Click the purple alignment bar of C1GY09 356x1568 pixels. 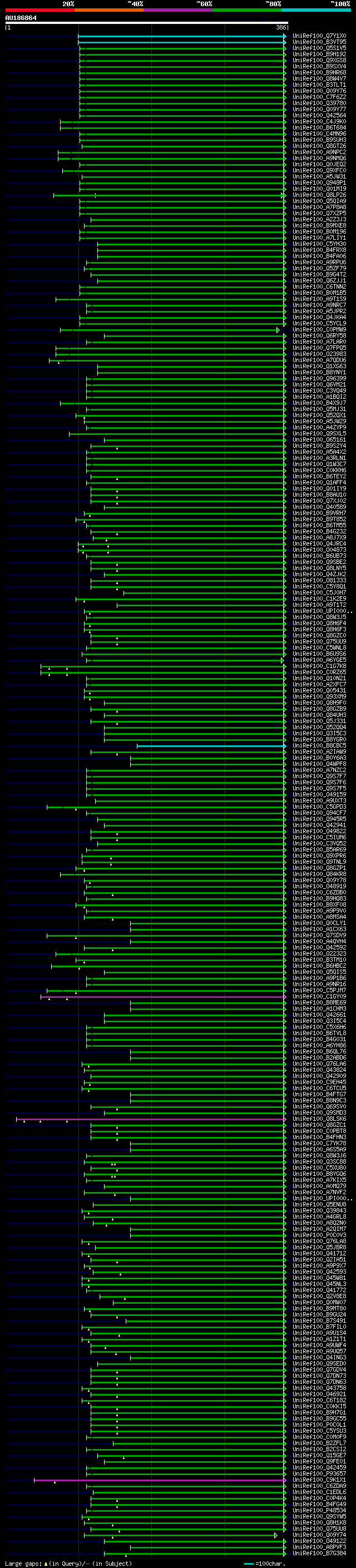point(162,996)
